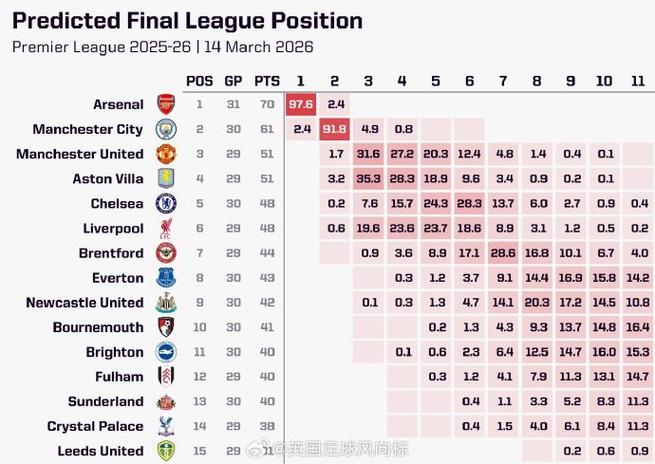Click the PTS column header
The image size is (655, 464).
[267, 81]
